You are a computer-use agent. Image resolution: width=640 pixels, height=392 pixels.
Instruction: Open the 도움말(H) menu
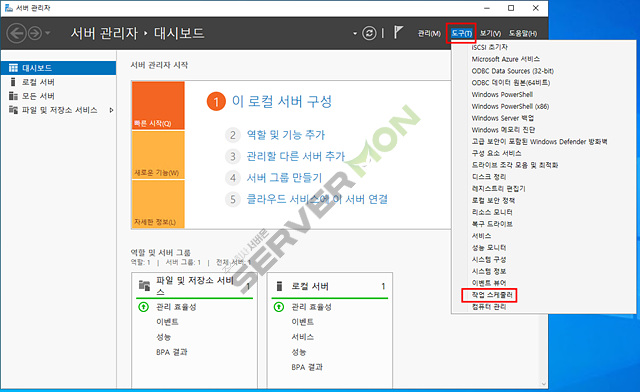(523, 33)
